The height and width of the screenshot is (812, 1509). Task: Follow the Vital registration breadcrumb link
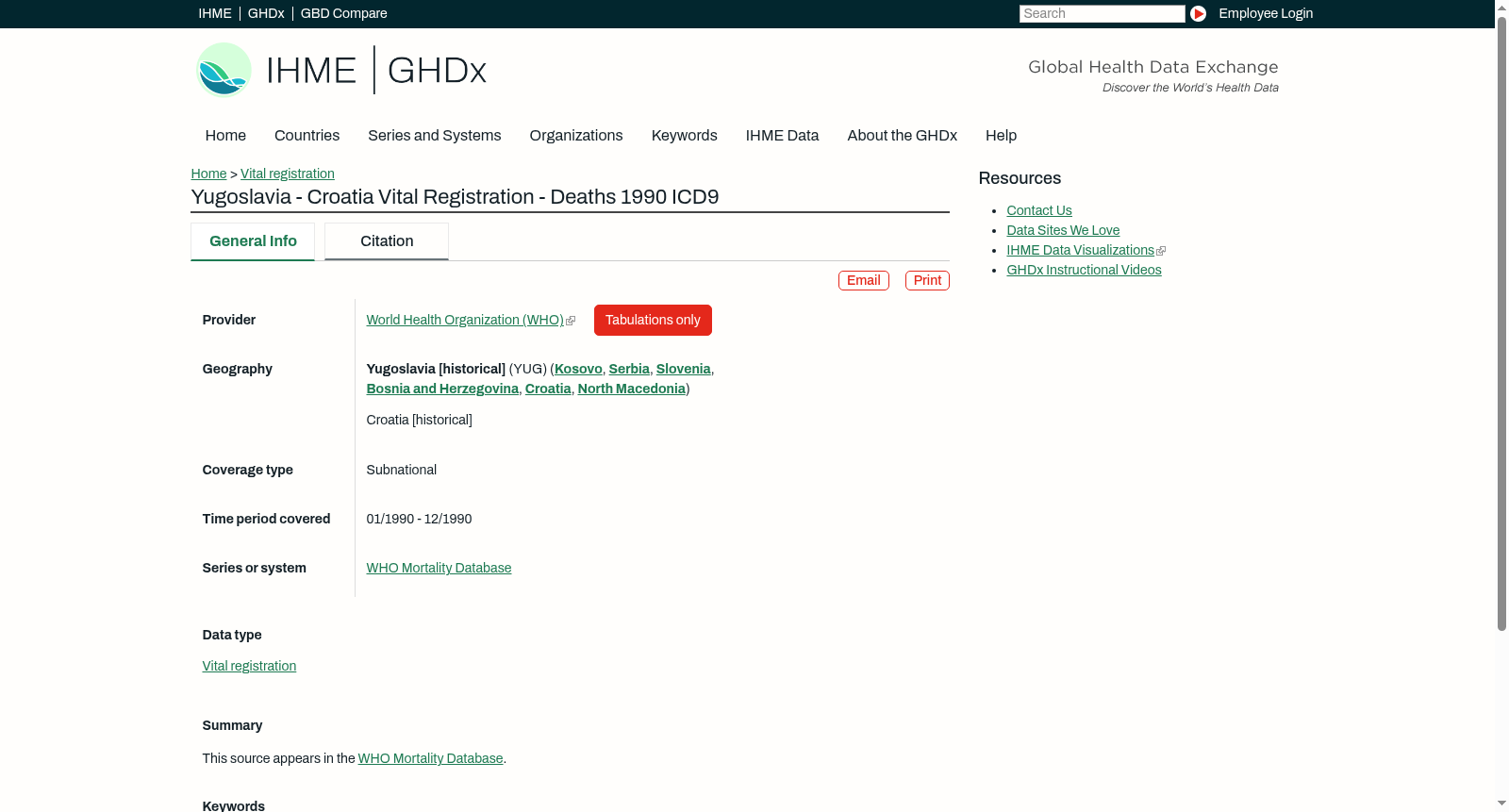pos(288,174)
